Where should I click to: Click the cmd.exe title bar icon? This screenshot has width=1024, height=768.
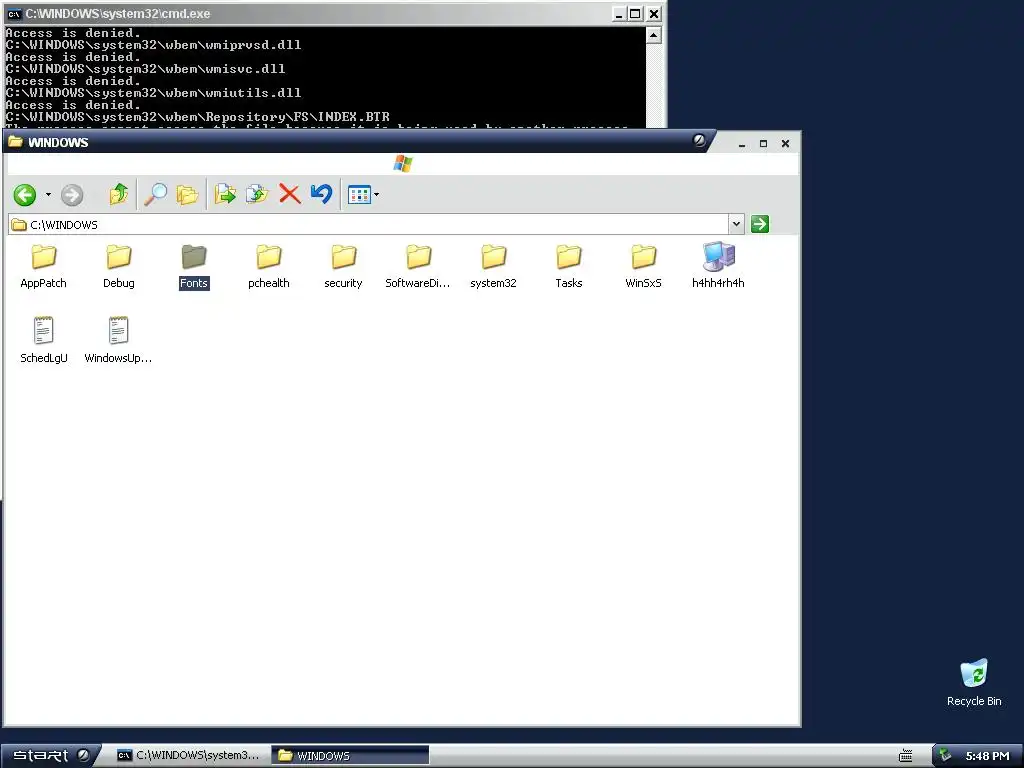click(x=14, y=14)
